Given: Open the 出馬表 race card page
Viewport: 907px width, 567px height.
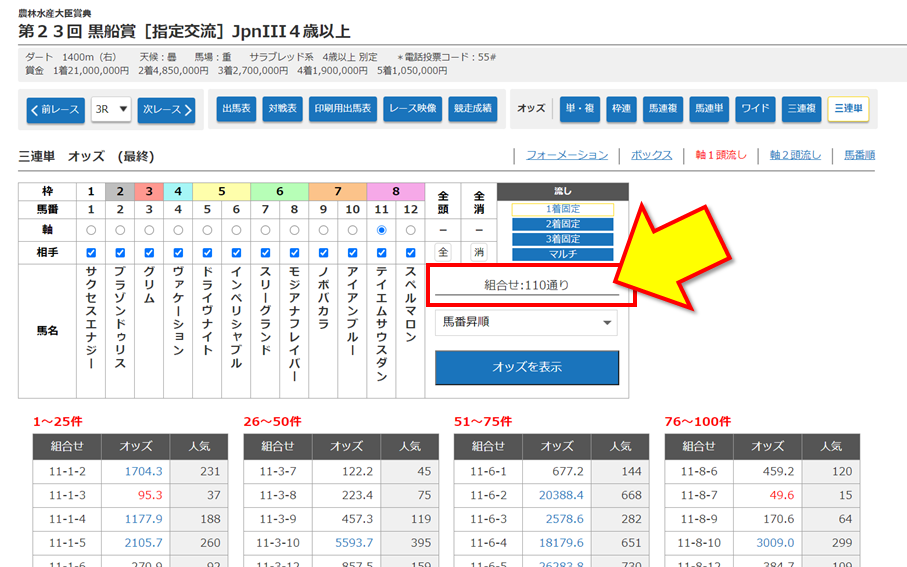Looking at the screenshot, I should pyautogui.click(x=236, y=109).
